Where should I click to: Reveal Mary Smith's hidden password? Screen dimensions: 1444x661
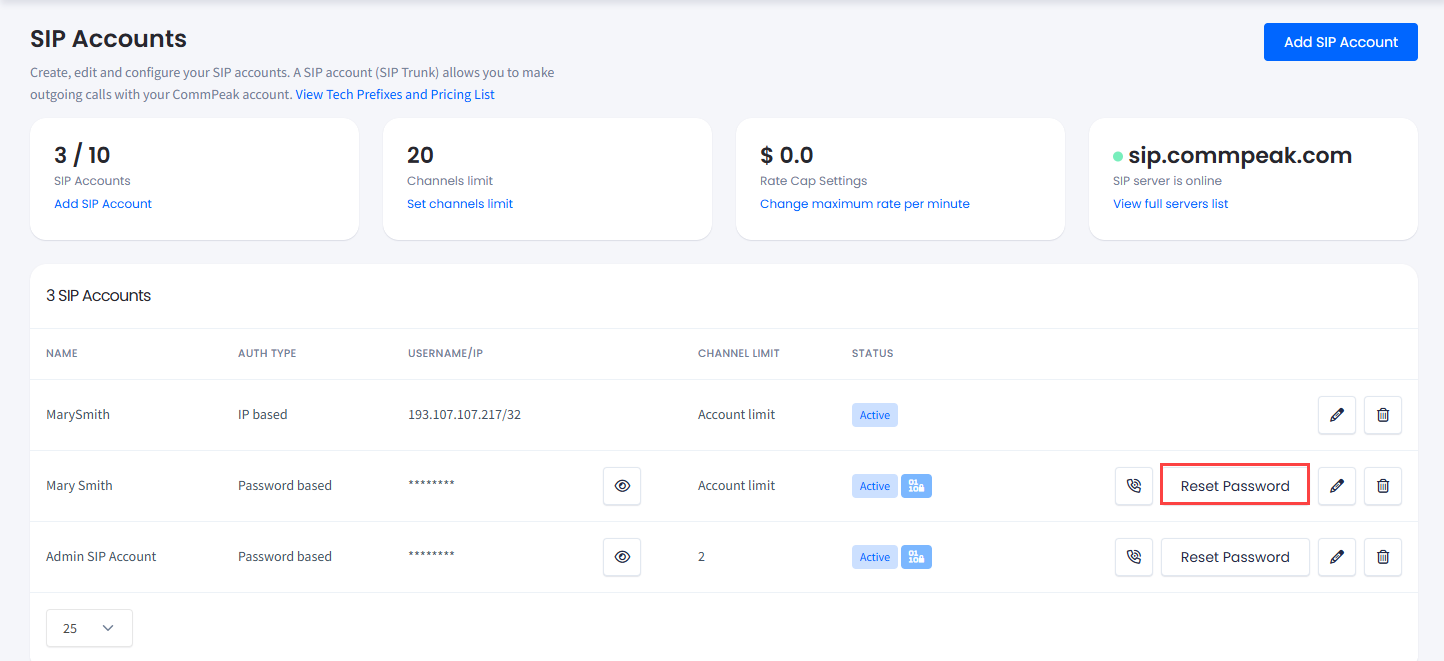pos(621,485)
